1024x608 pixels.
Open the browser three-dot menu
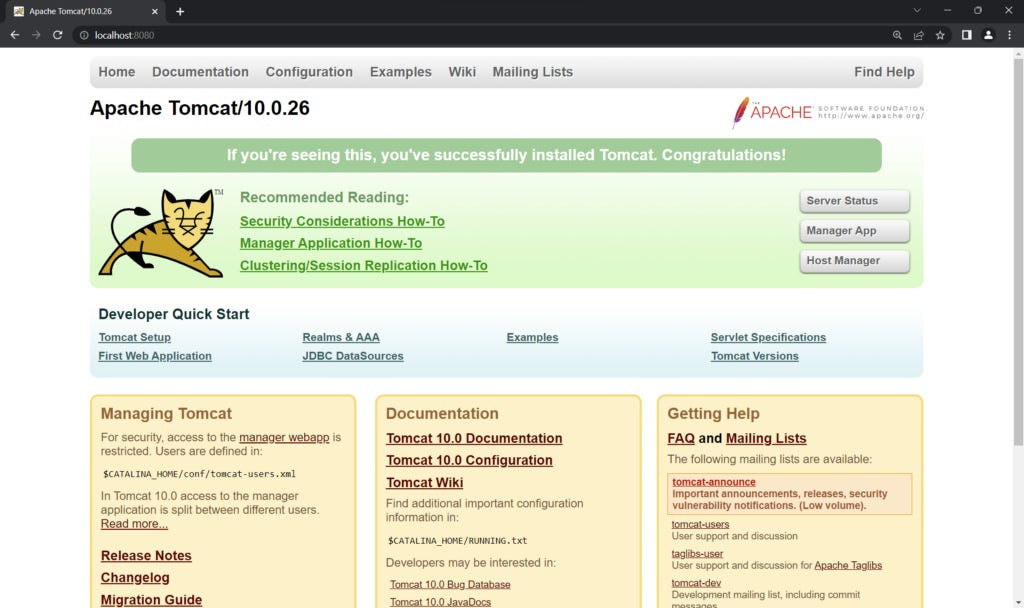pyautogui.click(x=1010, y=35)
